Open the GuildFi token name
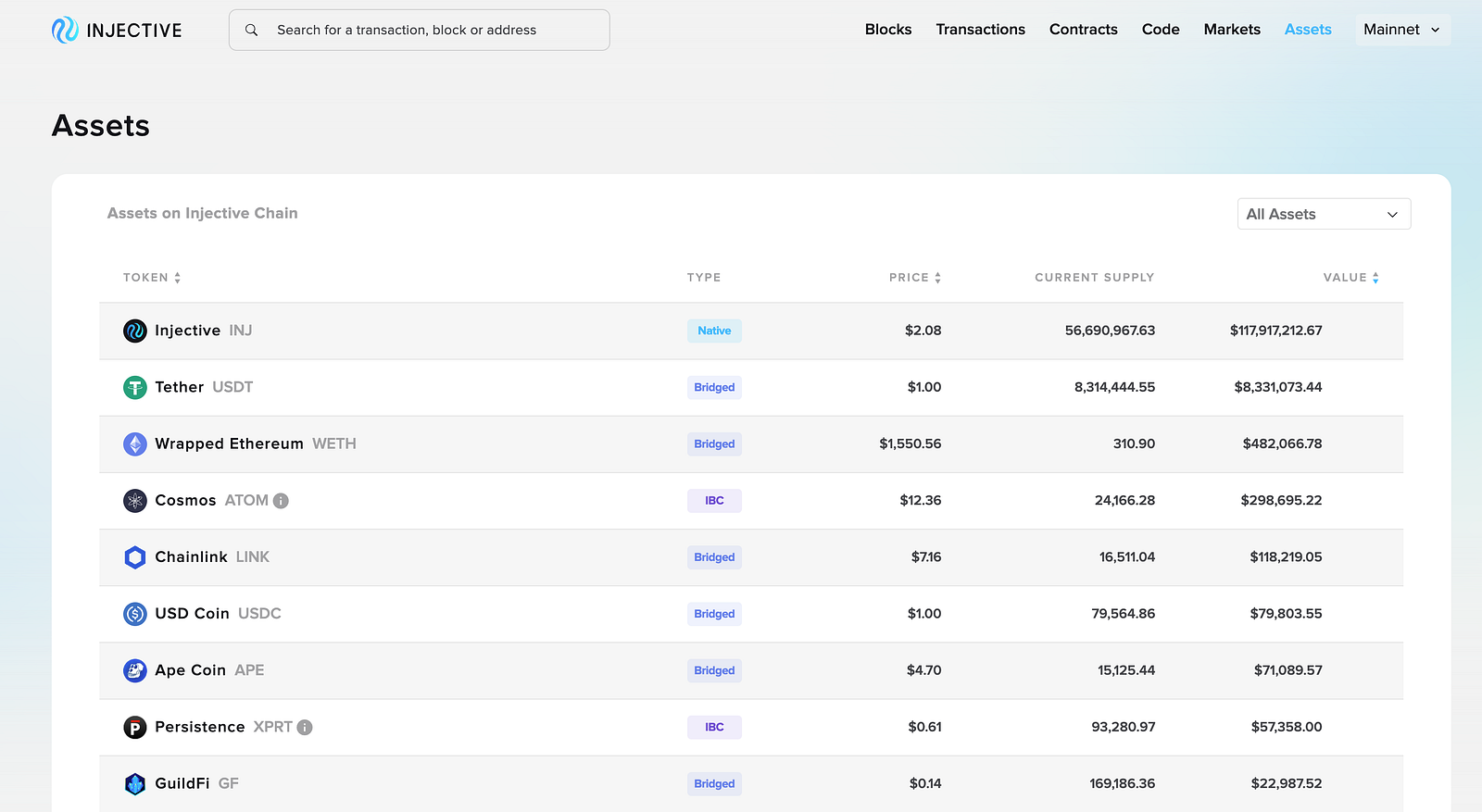Image resolution: width=1482 pixels, height=812 pixels. click(x=182, y=784)
